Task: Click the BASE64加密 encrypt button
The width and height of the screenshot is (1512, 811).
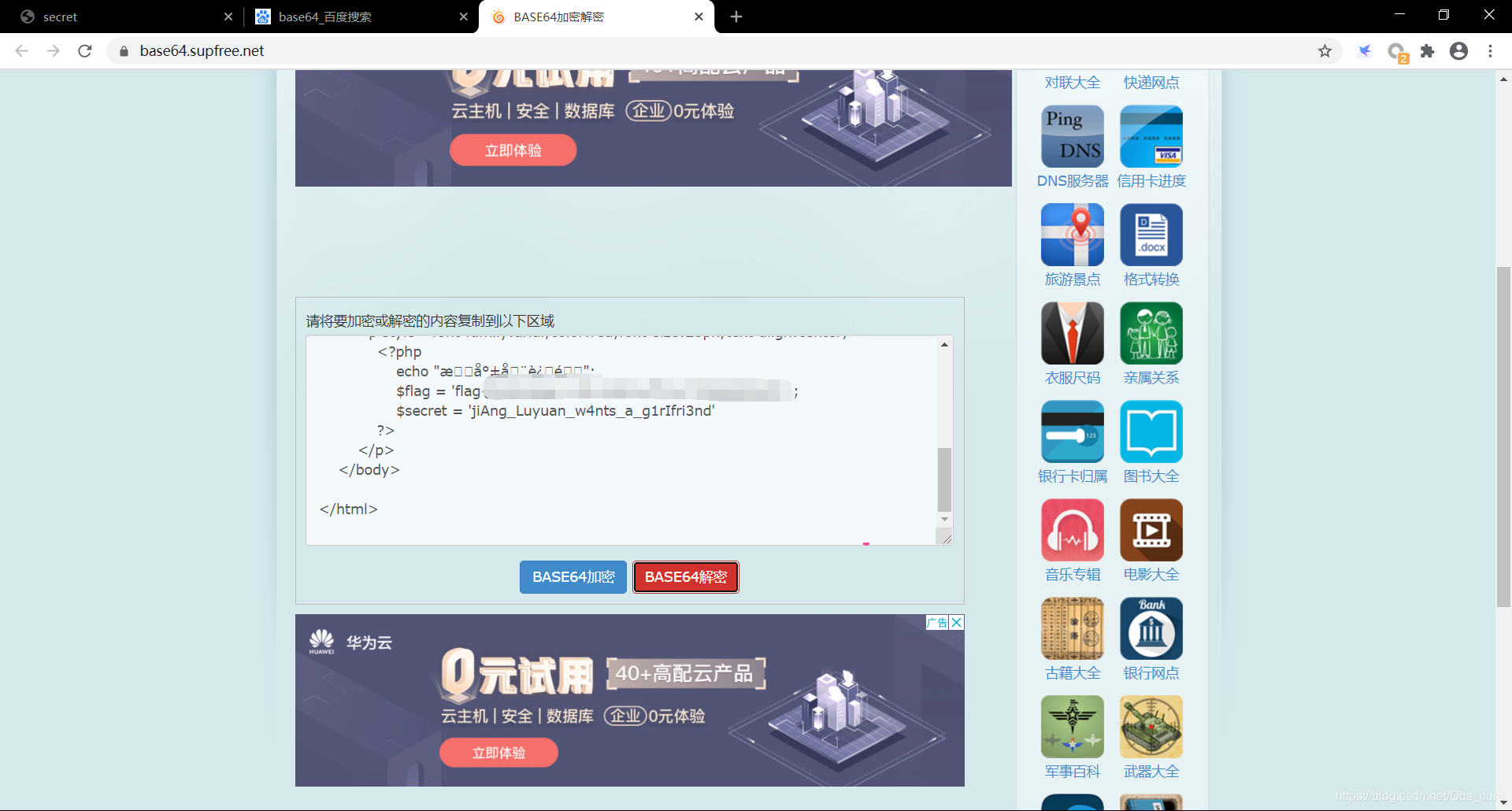Action: (x=573, y=577)
